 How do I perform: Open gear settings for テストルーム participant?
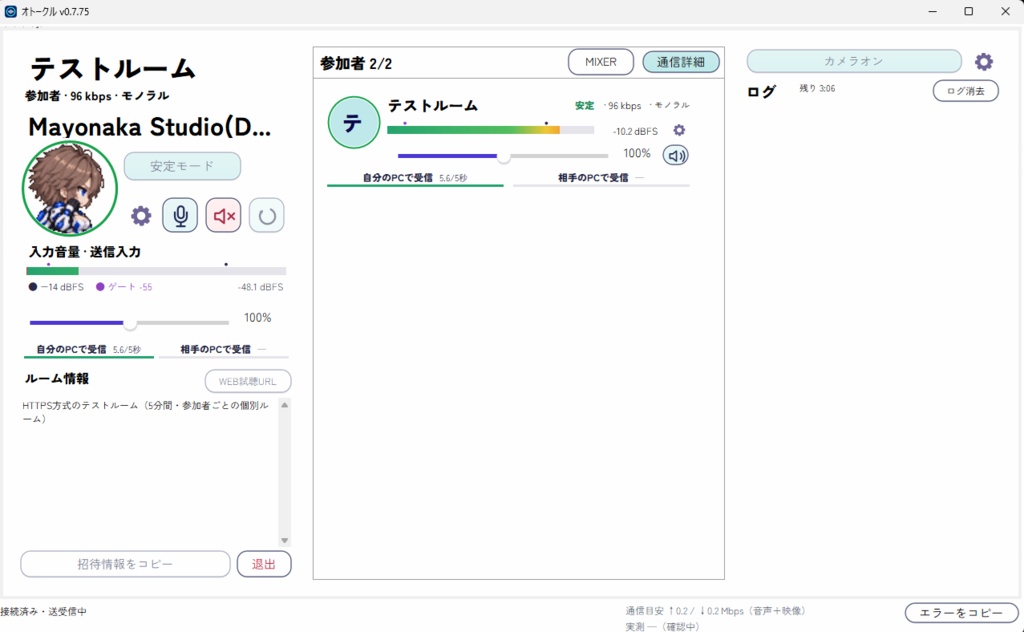[679, 131]
